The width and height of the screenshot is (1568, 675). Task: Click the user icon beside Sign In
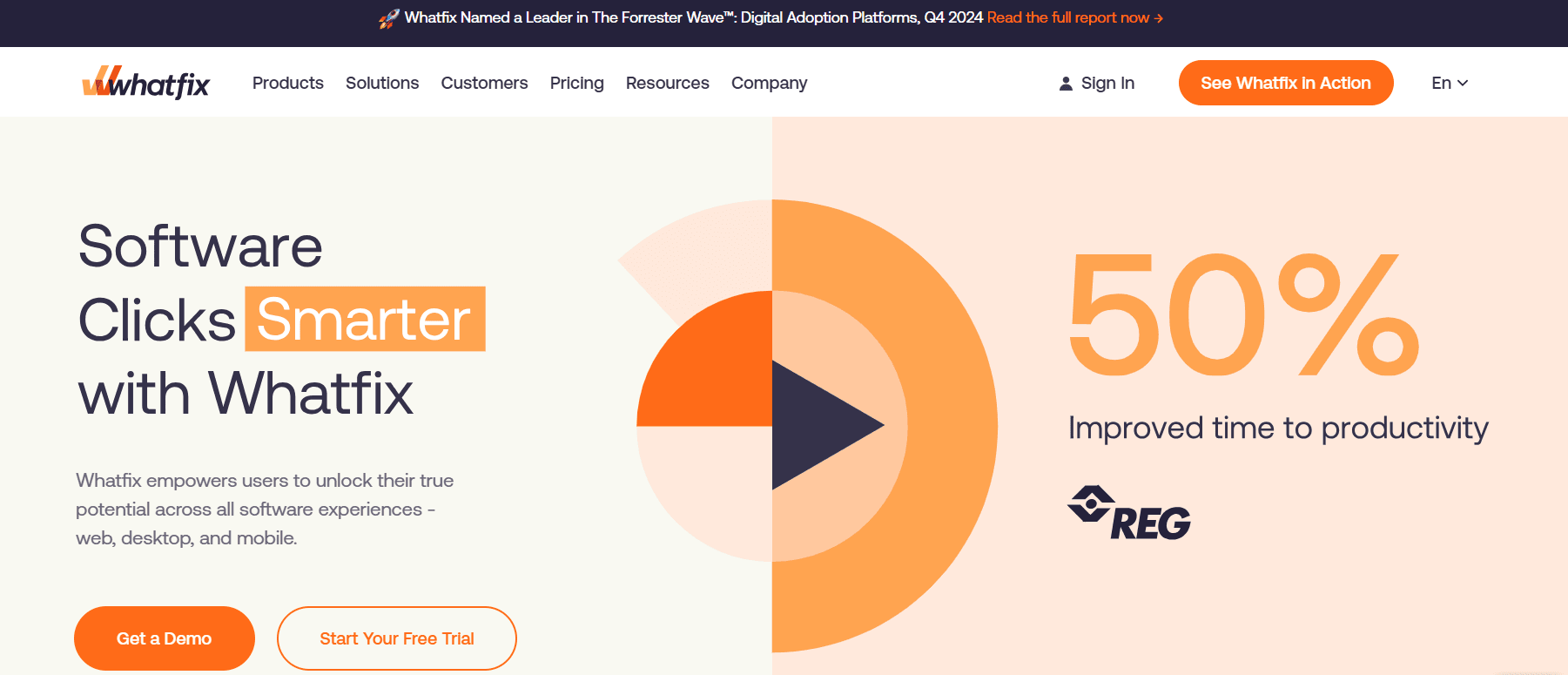(1066, 84)
